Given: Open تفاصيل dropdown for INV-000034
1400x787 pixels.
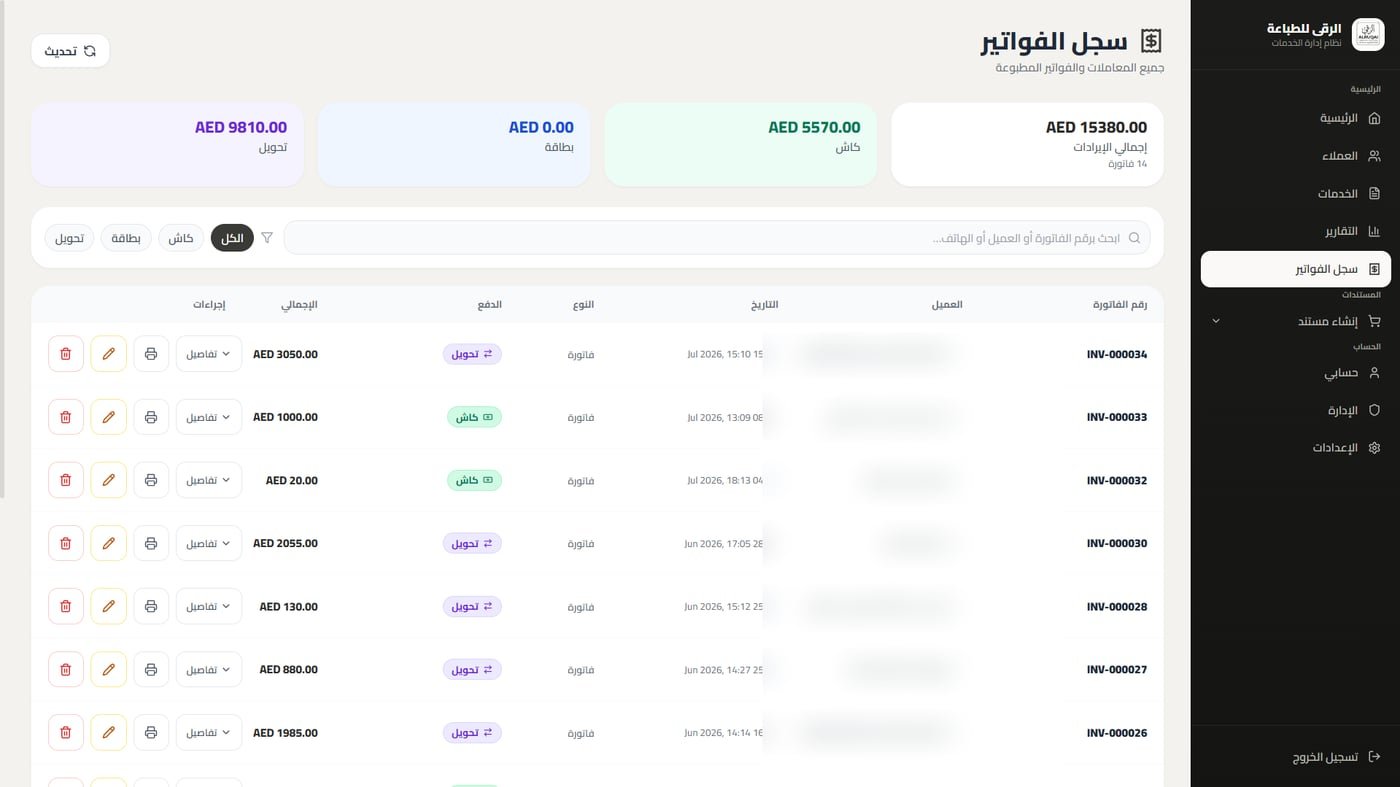Looking at the screenshot, I should click(209, 354).
